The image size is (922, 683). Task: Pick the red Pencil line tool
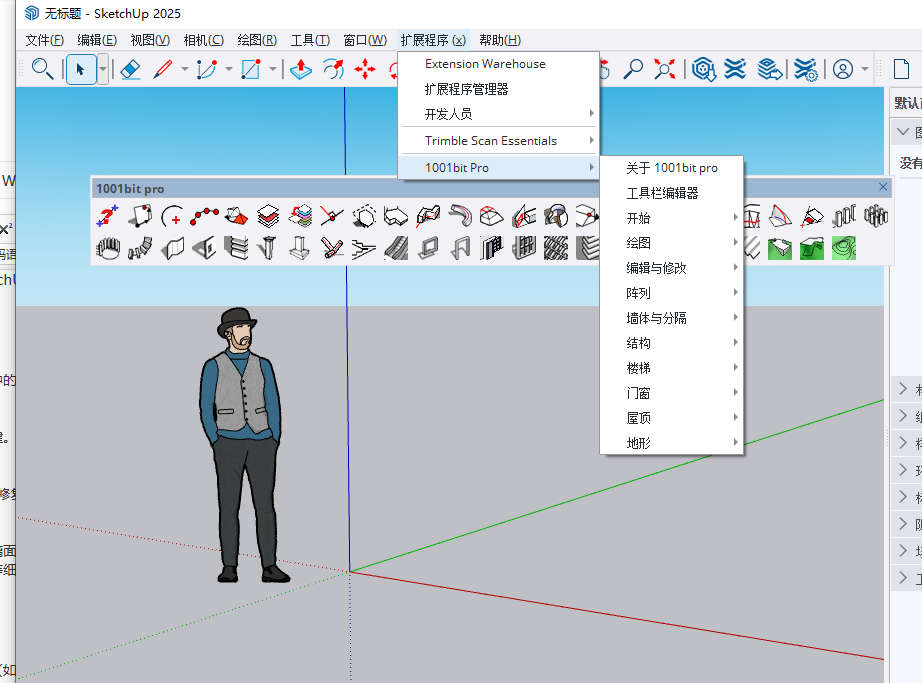(x=163, y=69)
